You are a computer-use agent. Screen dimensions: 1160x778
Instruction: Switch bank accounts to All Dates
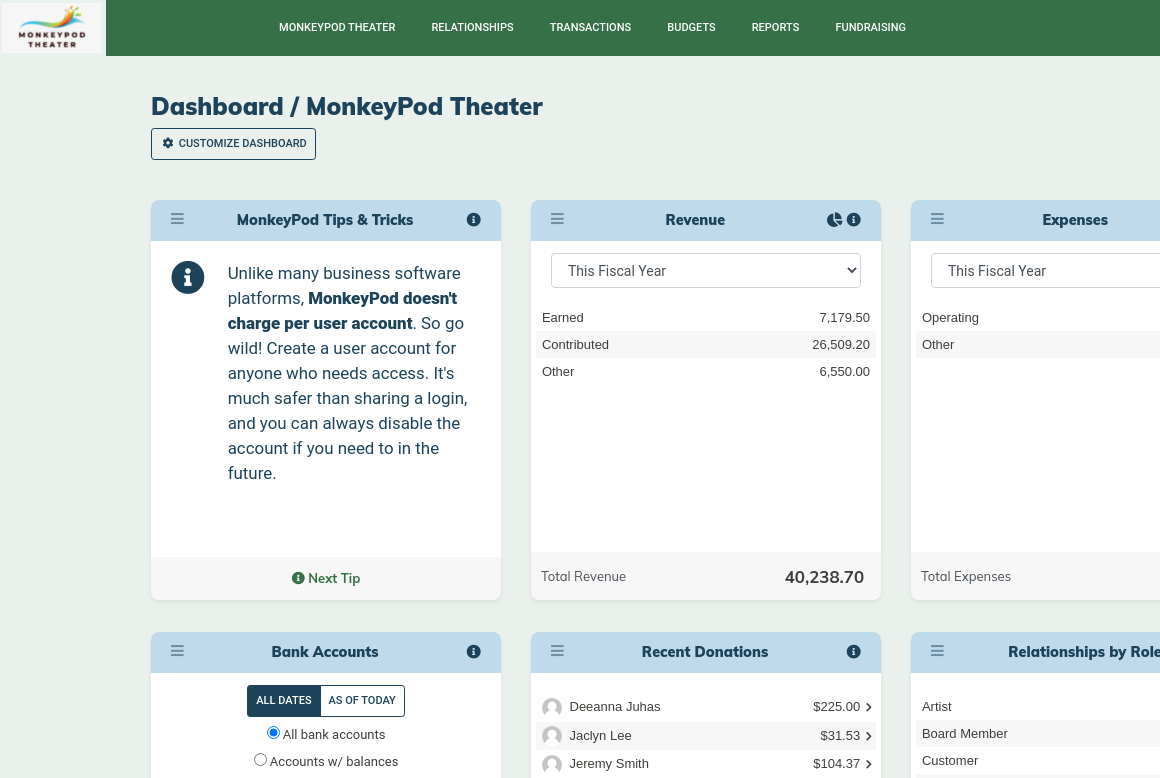[284, 700]
